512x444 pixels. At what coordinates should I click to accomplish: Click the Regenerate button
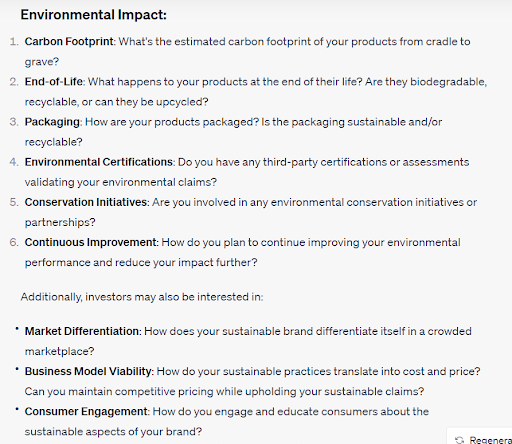480,437
